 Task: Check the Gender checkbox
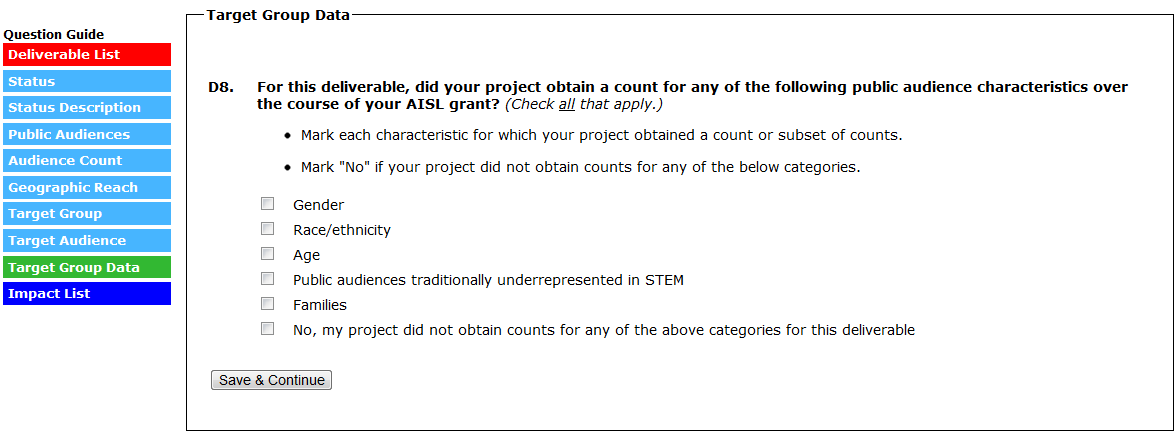click(267, 204)
